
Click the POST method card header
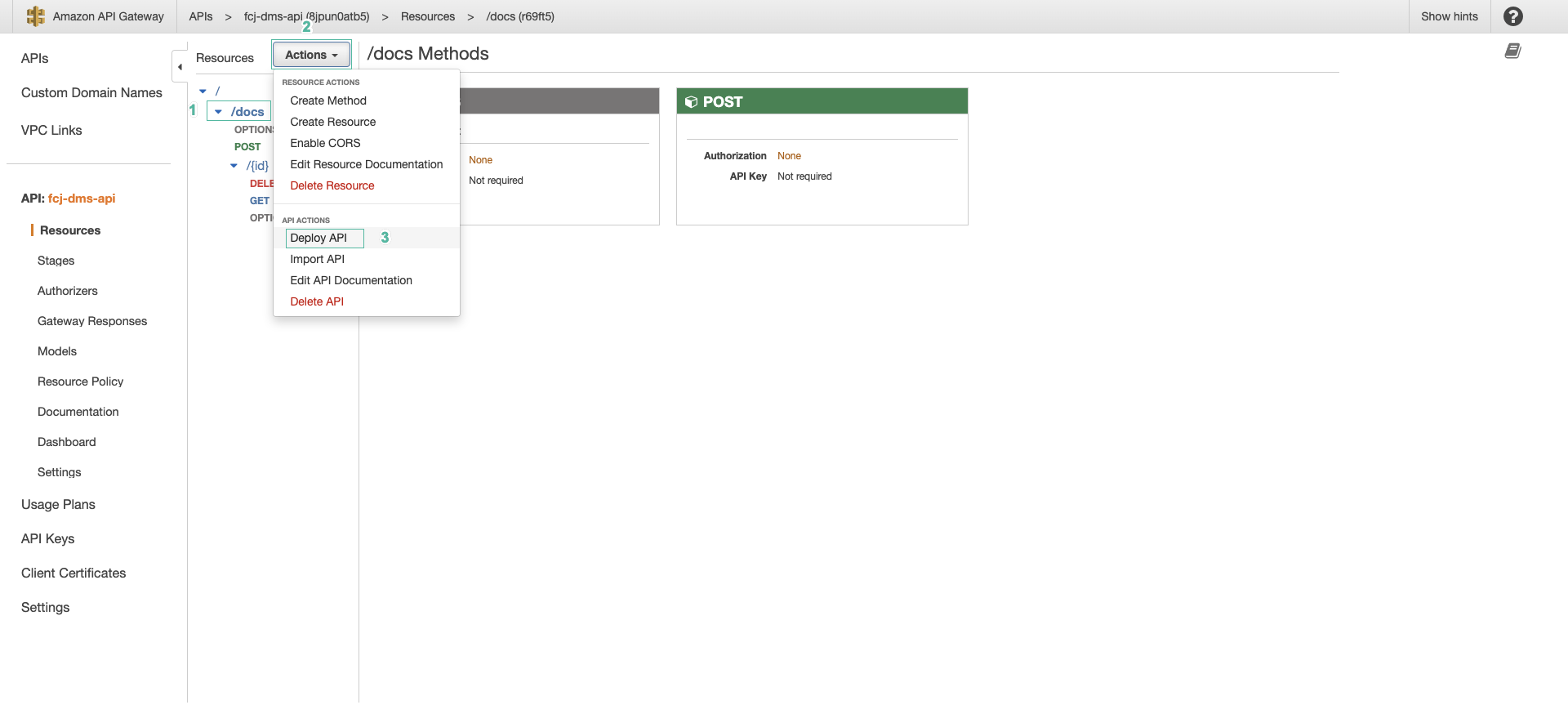pos(822,101)
